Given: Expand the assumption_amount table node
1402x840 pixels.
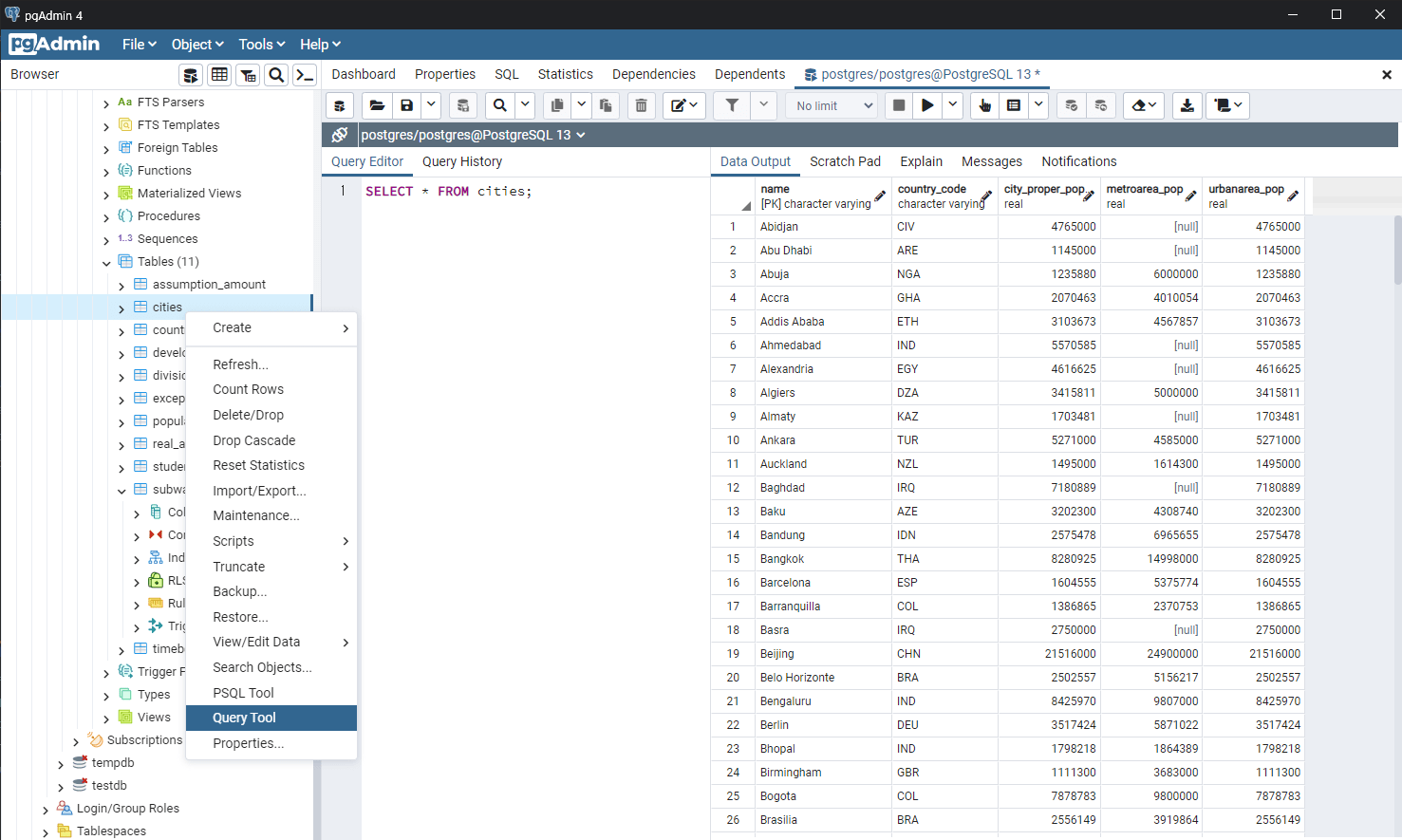Looking at the screenshot, I should (122, 285).
